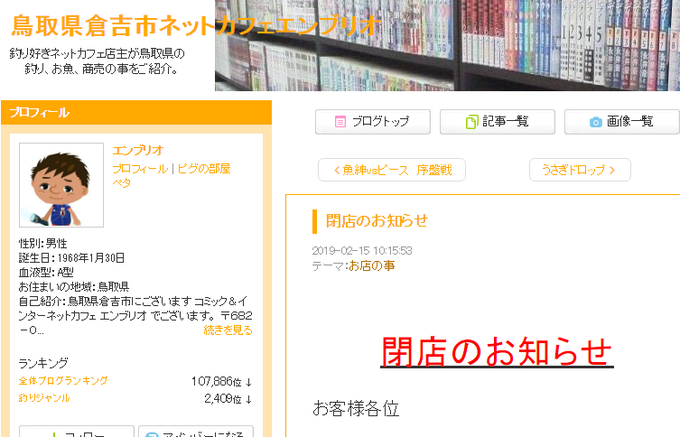Open the プロフィール link beside the avatar
This screenshot has width=680, height=437.
[140, 169]
